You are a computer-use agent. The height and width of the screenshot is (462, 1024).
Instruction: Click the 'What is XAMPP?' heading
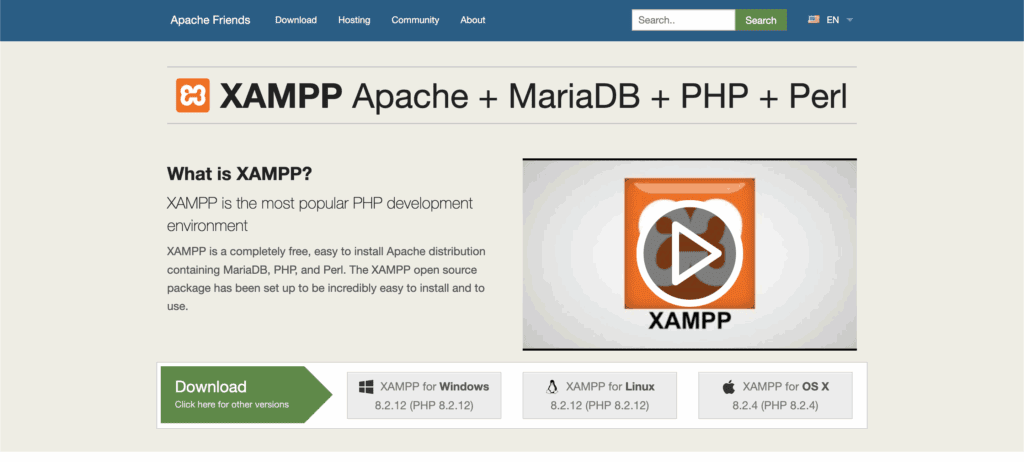pos(240,174)
